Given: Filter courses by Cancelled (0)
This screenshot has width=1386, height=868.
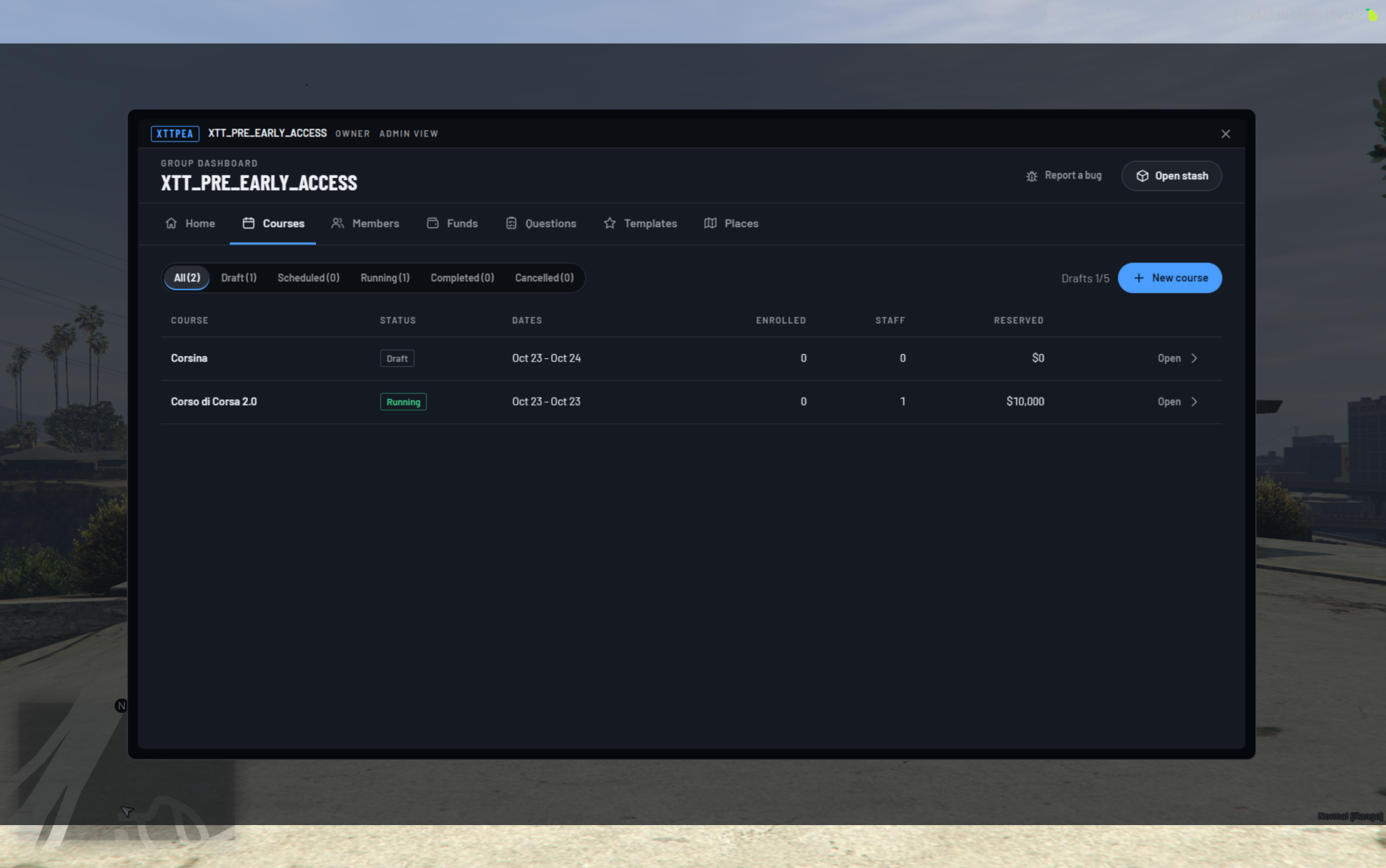Looking at the screenshot, I should click(544, 278).
